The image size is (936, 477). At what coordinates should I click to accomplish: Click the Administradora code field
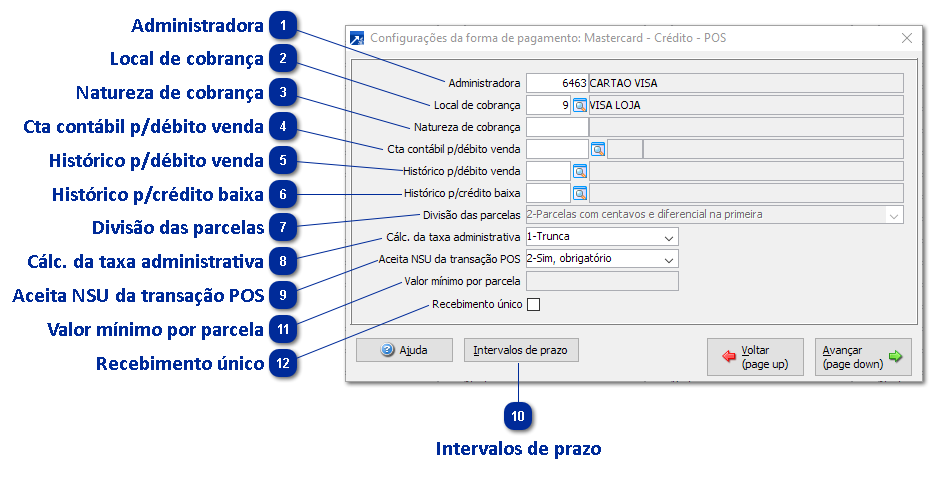556,83
